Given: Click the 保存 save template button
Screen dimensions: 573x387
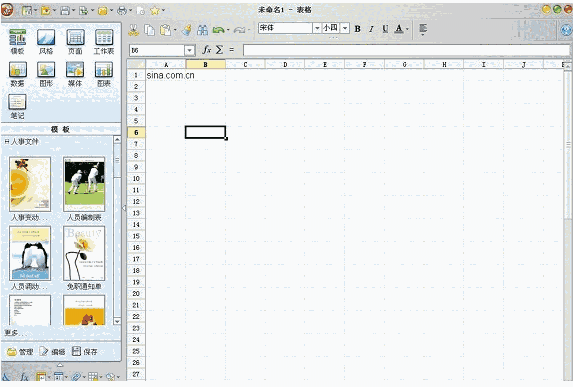Looking at the screenshot, I should [84, 352].
